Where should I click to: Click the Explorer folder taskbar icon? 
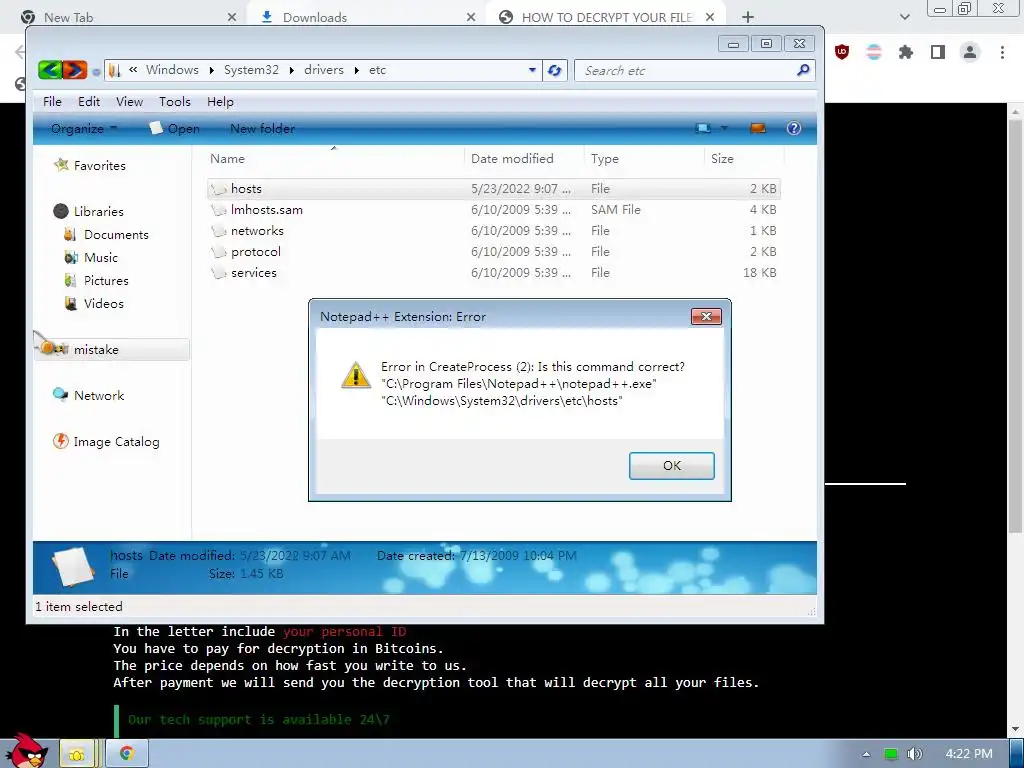[77, 754]
